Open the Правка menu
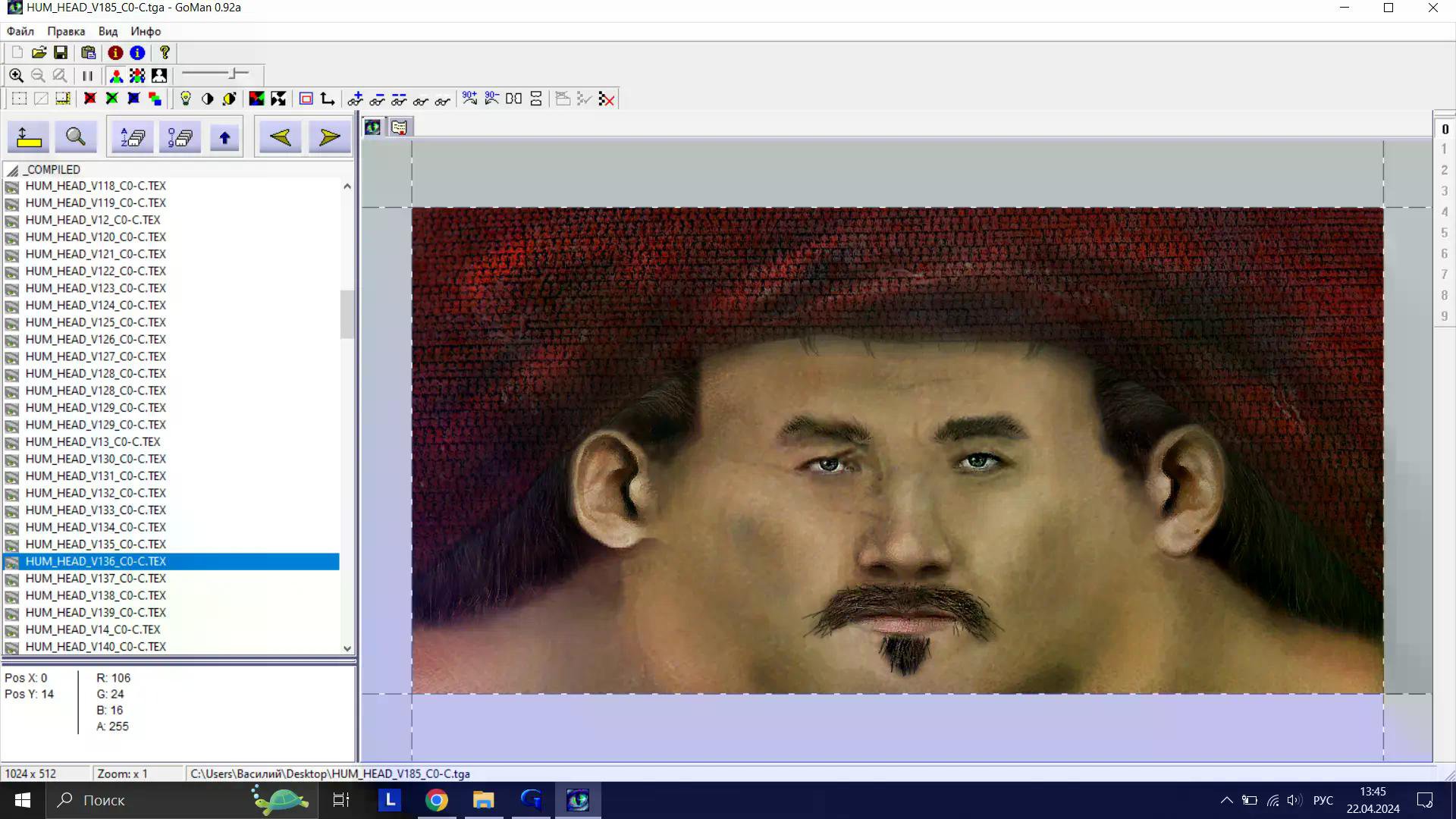 coord(66,31)
